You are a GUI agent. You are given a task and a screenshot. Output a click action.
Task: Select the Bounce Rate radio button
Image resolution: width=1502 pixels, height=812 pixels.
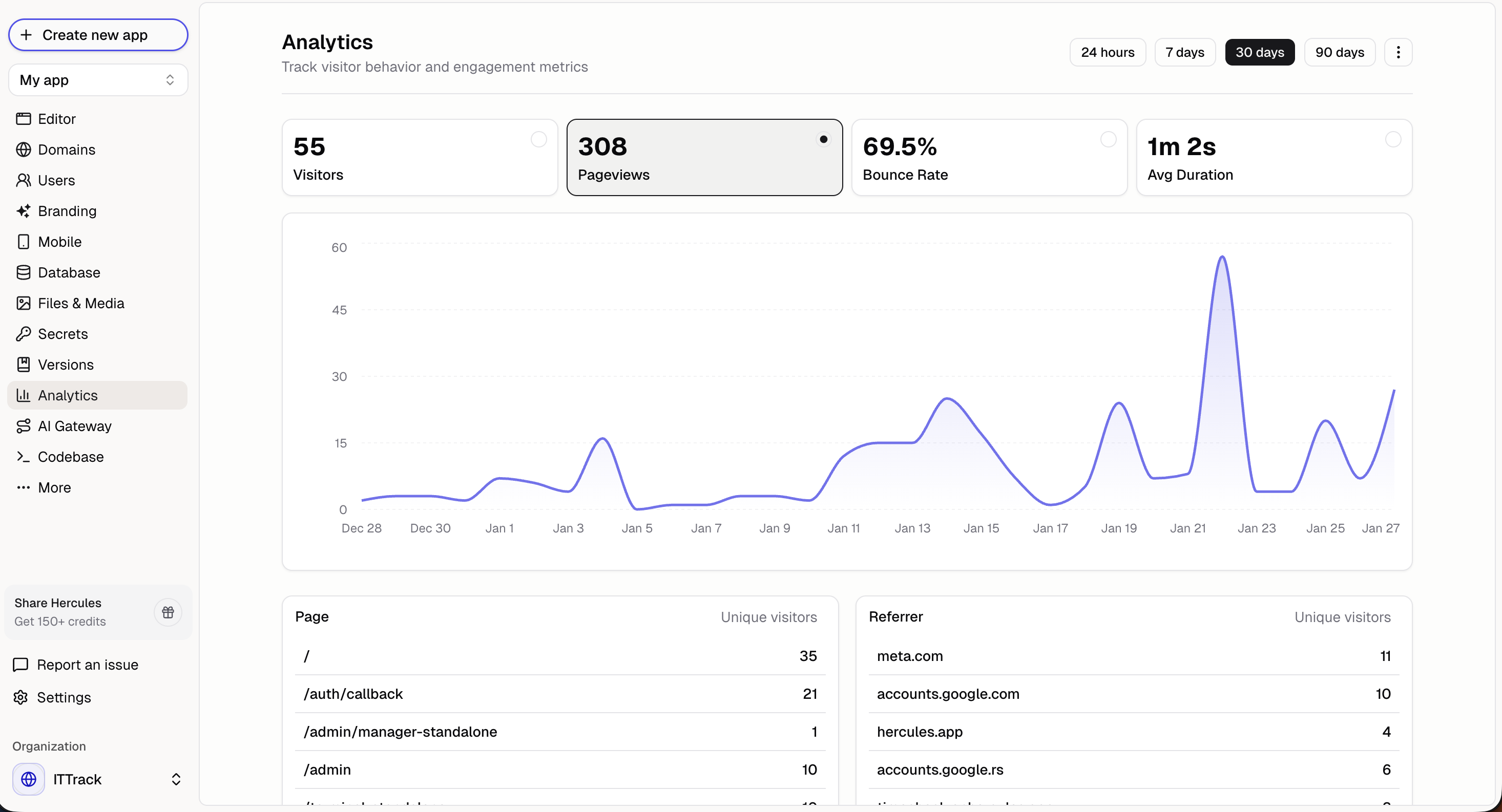(x=1109, y=139)
